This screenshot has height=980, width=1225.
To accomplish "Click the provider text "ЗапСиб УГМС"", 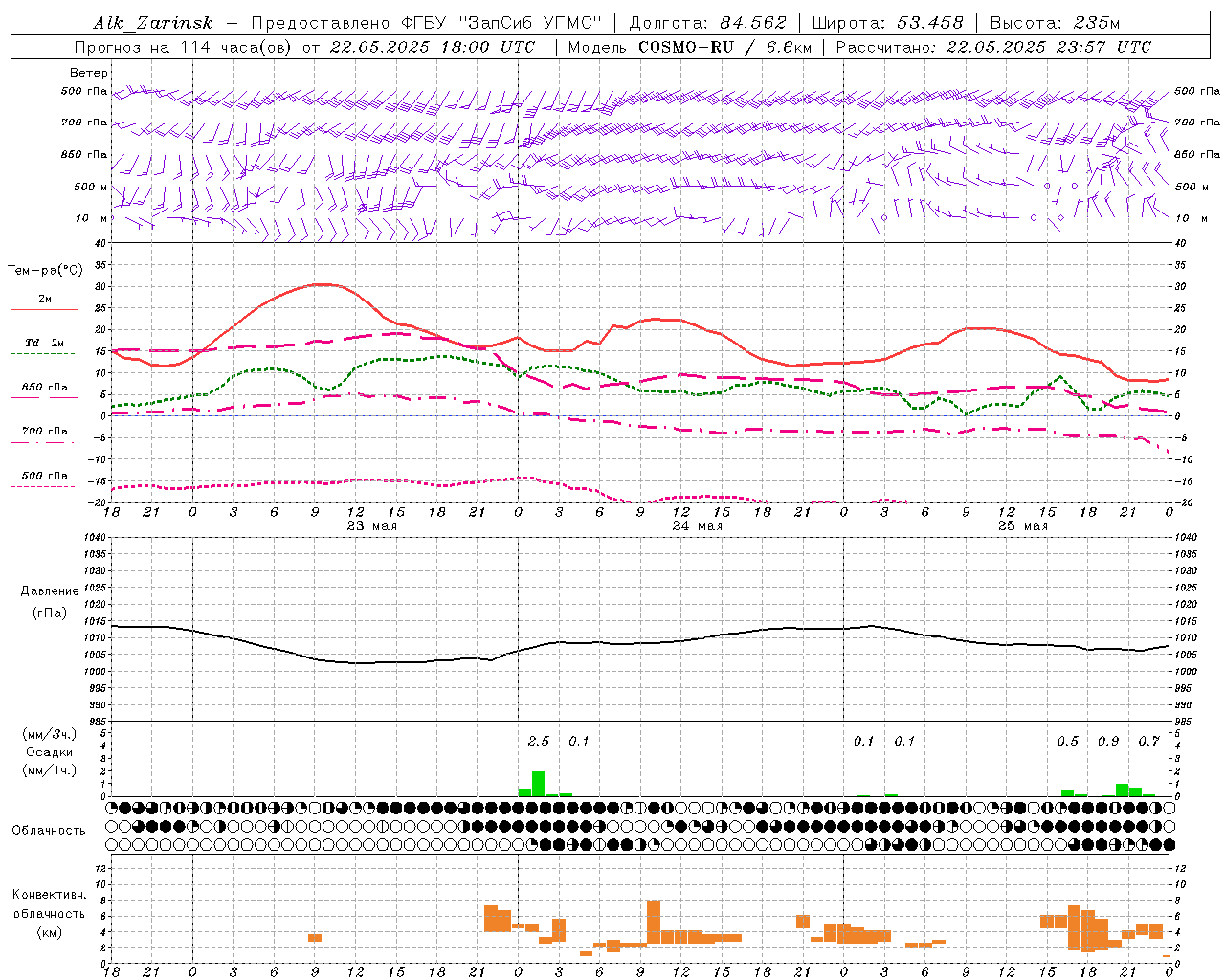I will pyautogui.click(x=530, y=23).
